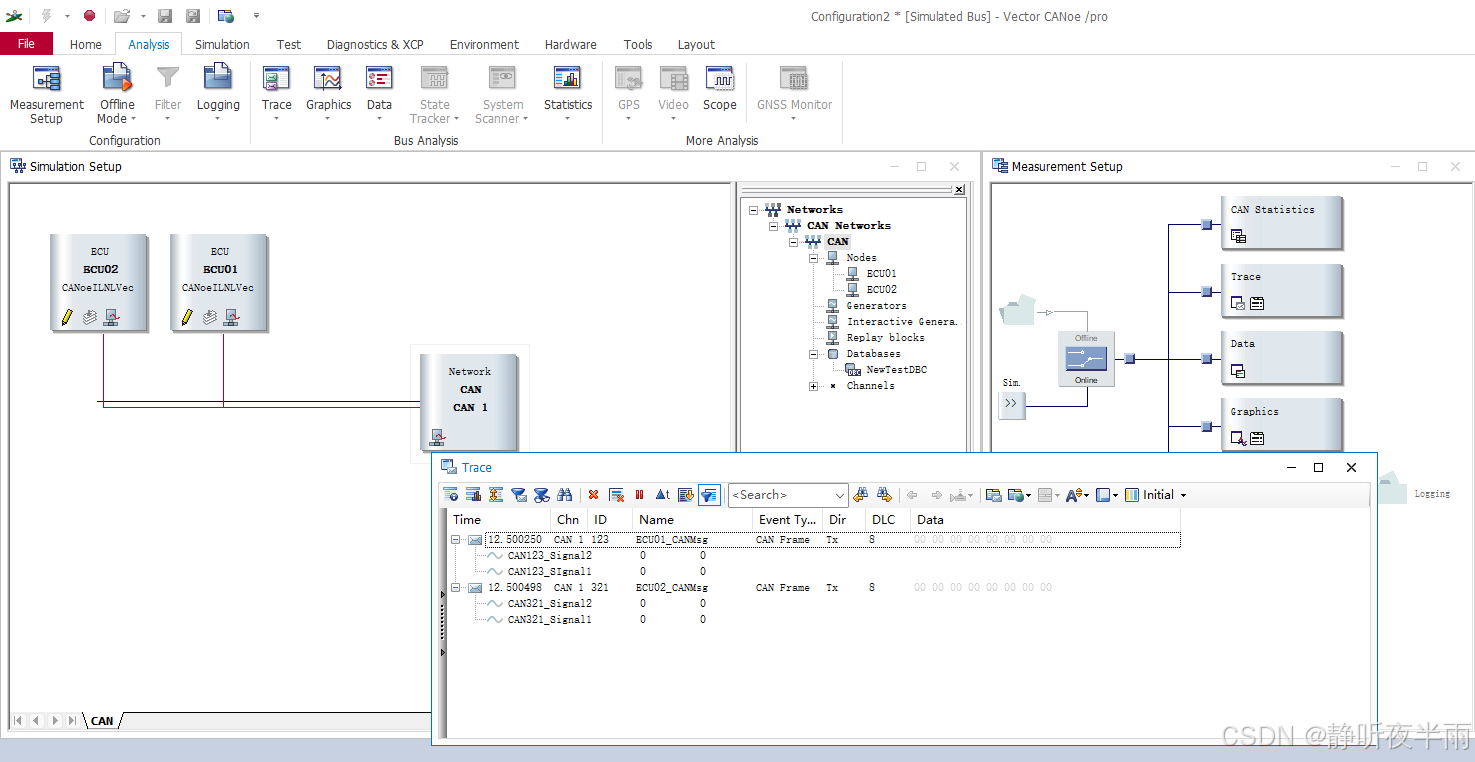Open the Graphics window ribbon icon
This screenshot has width=1475, height=762.
pyautogui.click(x=328, y=78)
